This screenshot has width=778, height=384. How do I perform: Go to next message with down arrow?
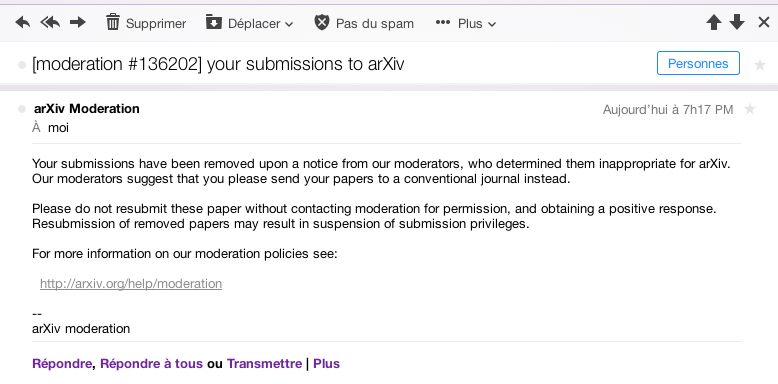click(x=737, y=22)
